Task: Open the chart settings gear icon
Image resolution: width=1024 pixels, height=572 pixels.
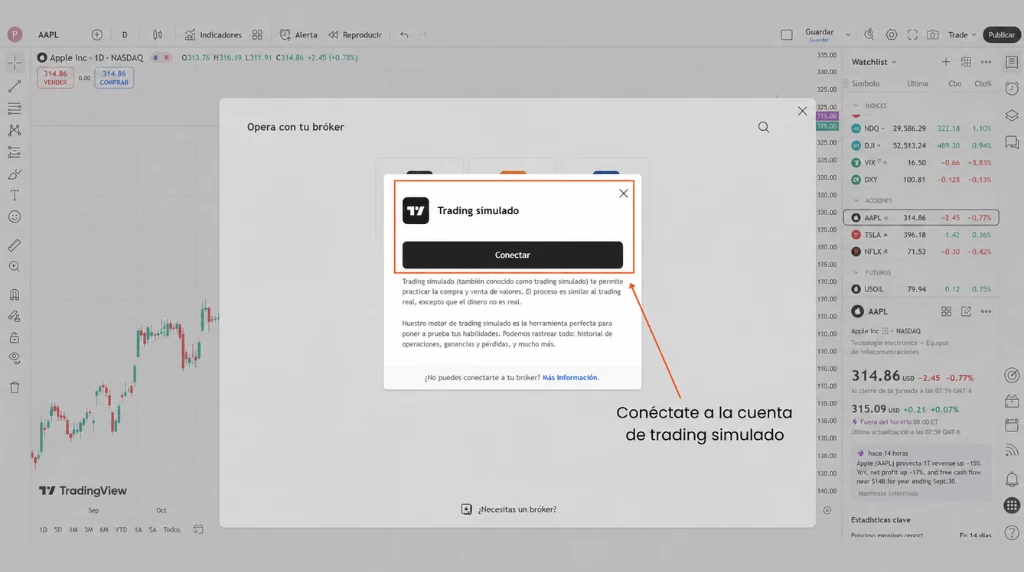Action: click(891, 35)
